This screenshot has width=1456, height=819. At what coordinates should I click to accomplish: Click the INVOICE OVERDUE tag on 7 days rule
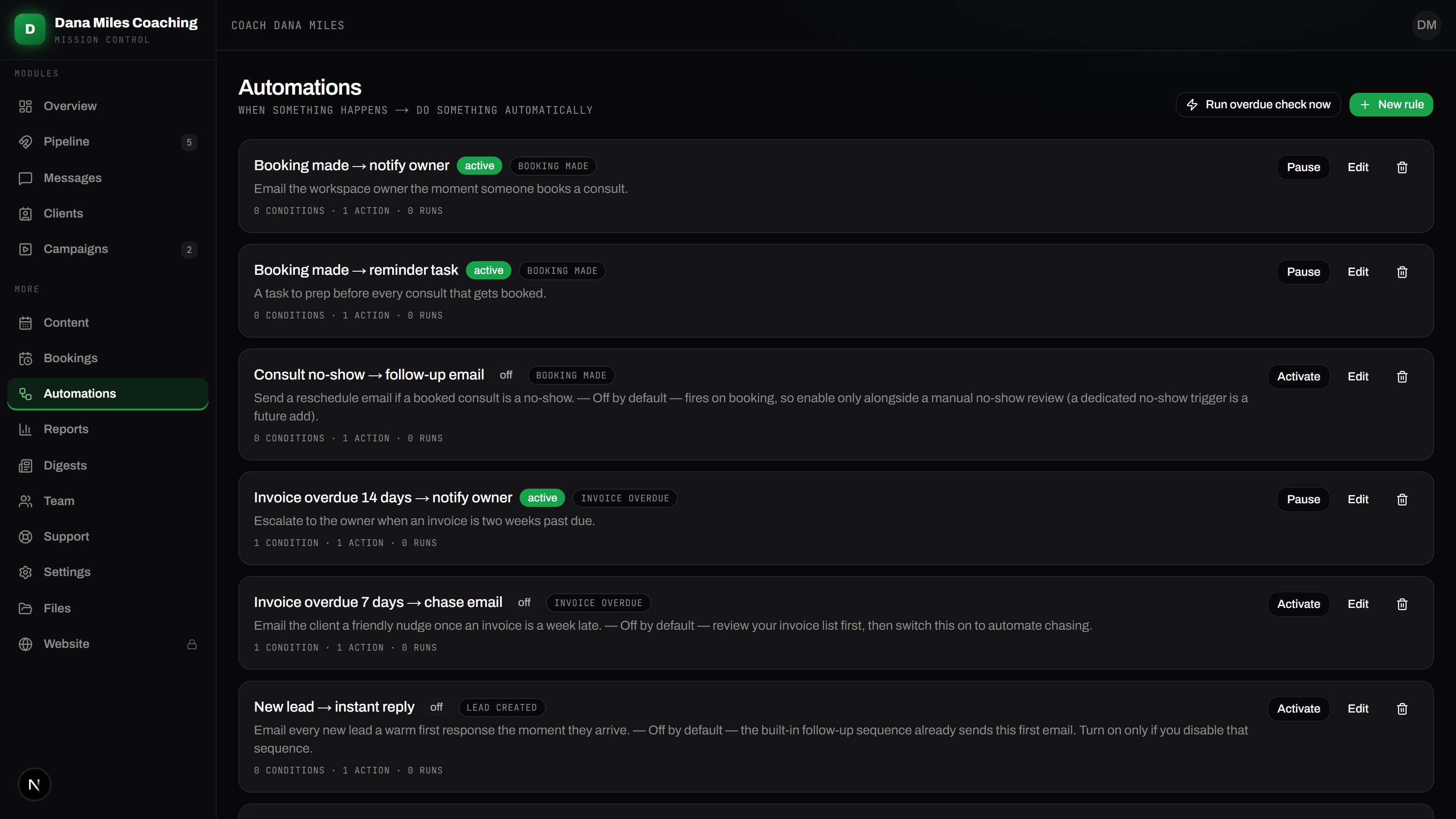(598, 603)
